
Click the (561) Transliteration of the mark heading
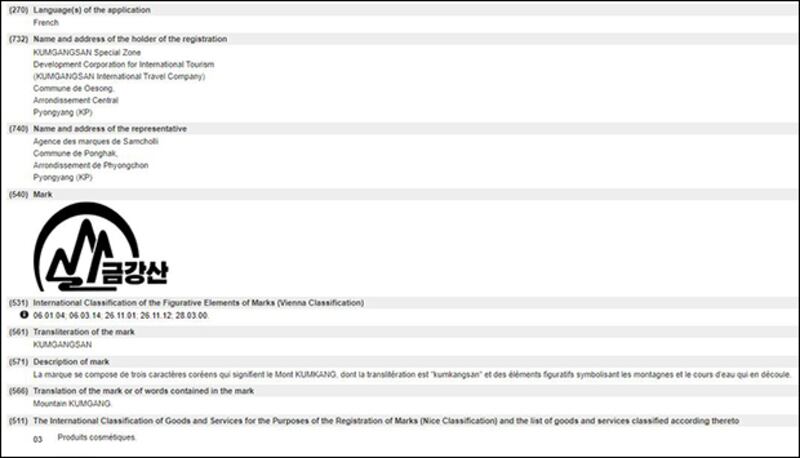point(71,332)
